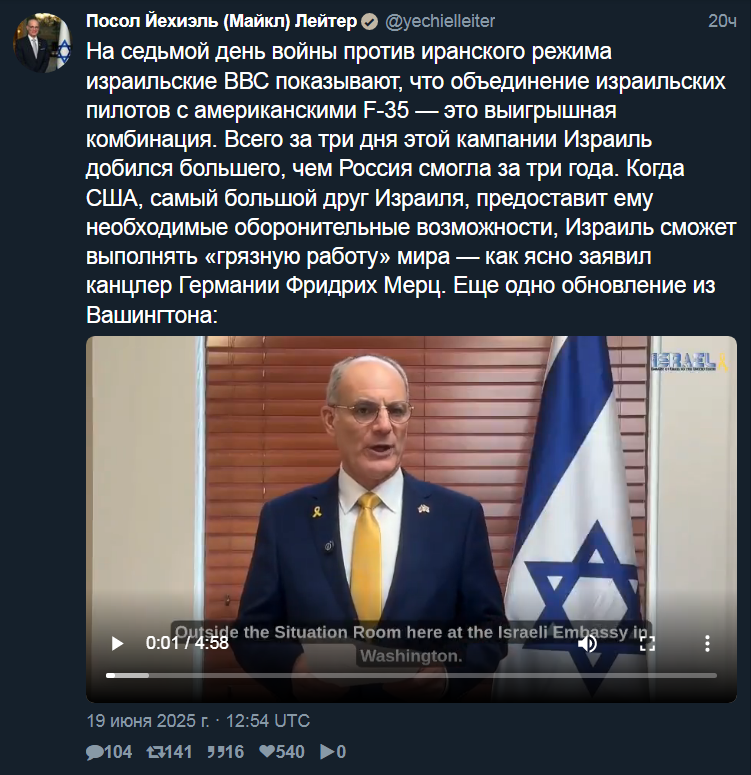Open the 20ч relative timestamp
The width and height of the screenshot is (751, 775).
[722, 21]
